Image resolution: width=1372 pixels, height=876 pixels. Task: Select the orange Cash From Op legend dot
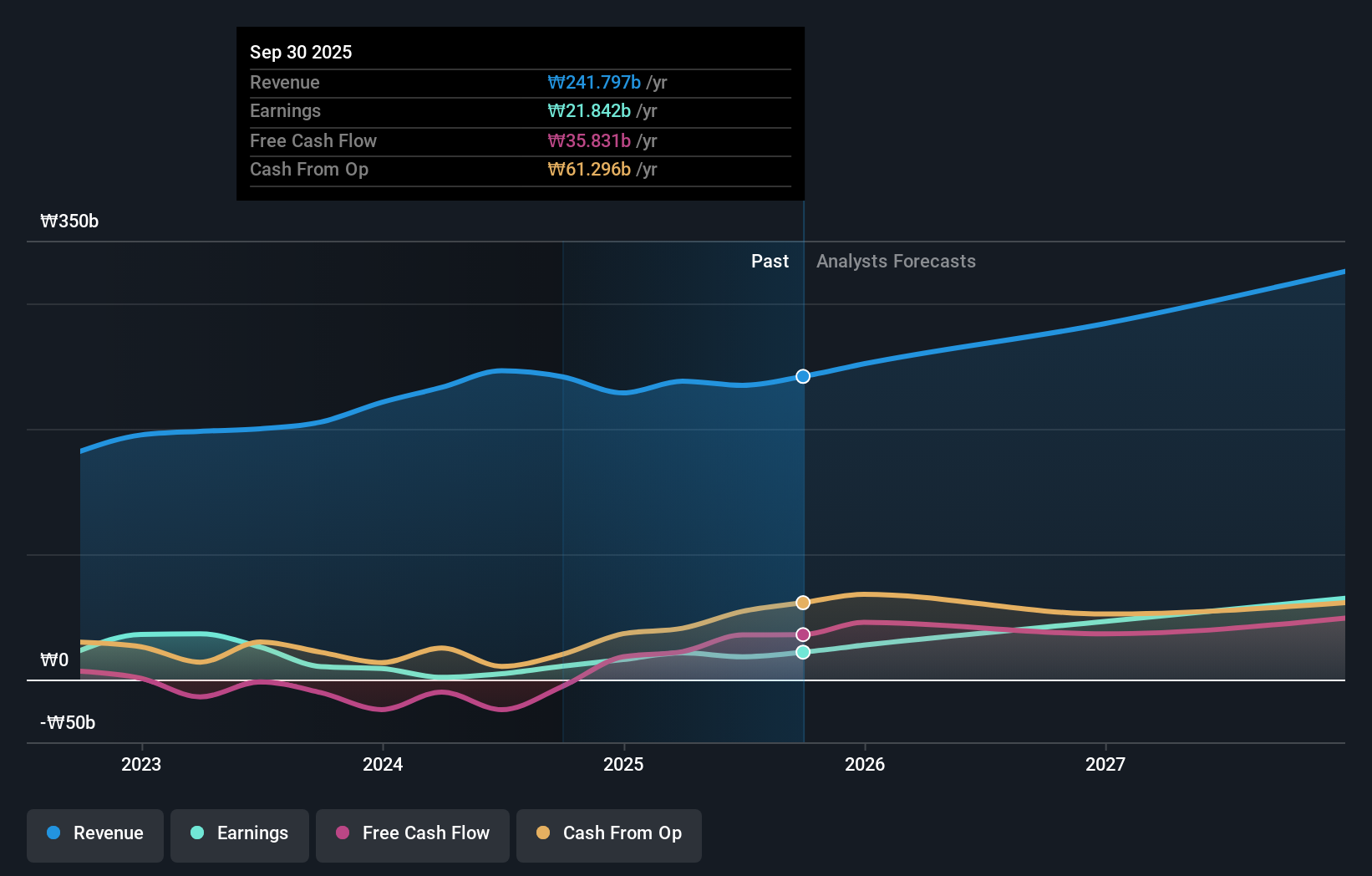click(x=544, y=833)
